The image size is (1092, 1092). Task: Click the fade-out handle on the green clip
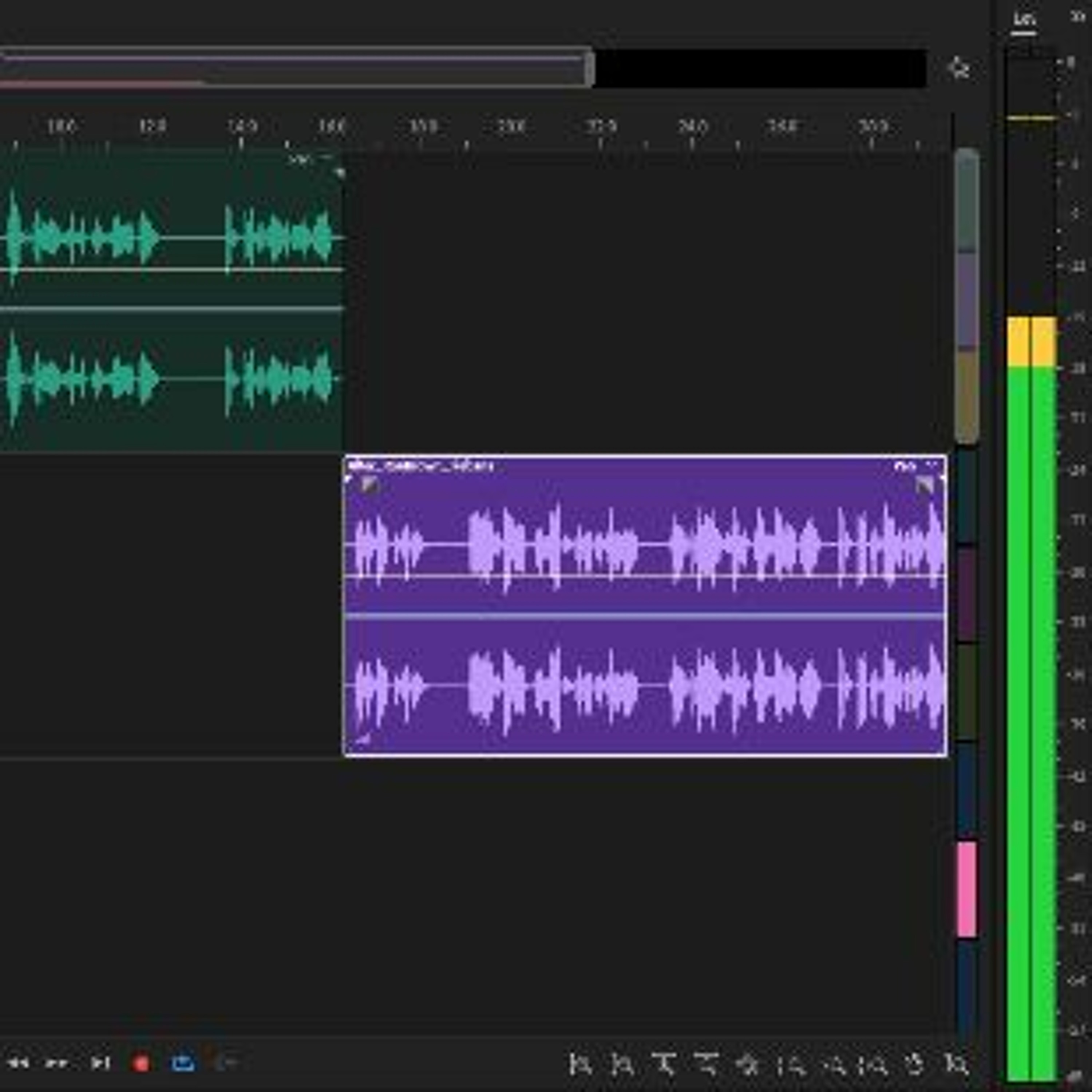click(339, 173)
